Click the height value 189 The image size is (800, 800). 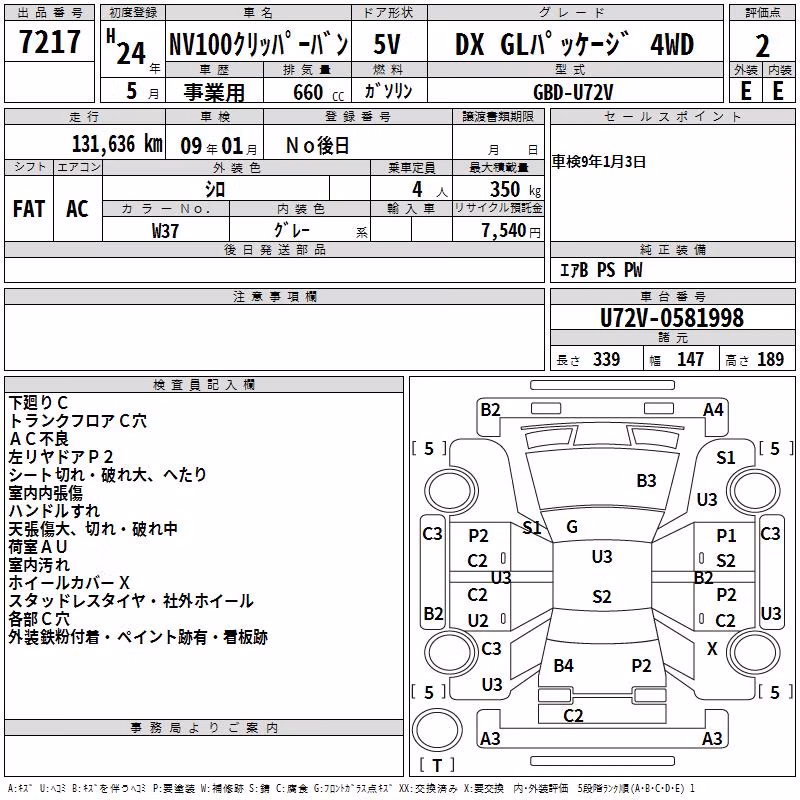(x=770, y=360)
